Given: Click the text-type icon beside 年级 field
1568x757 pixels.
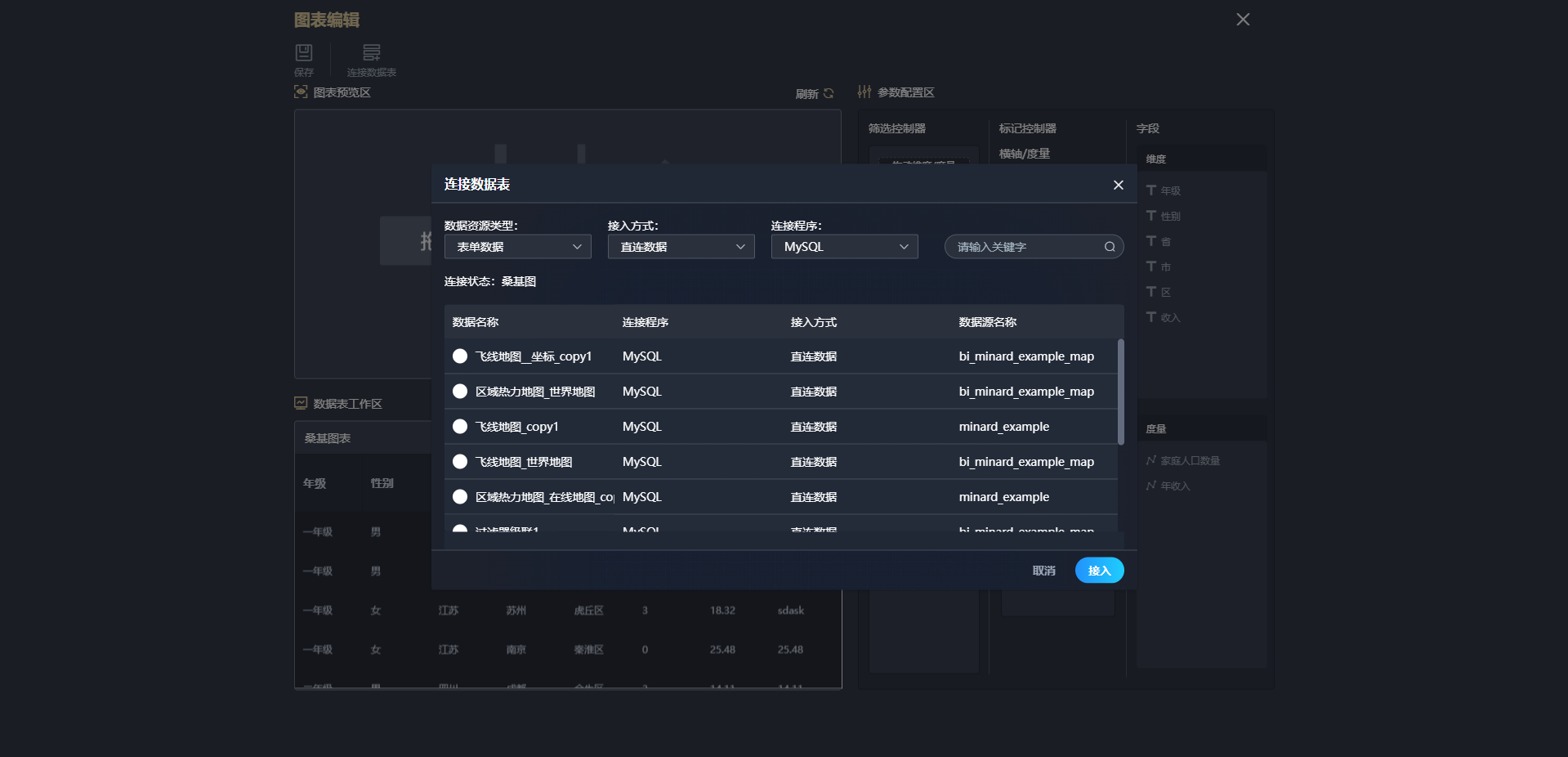Looking at the screenshot, I should pos(1151,190).
